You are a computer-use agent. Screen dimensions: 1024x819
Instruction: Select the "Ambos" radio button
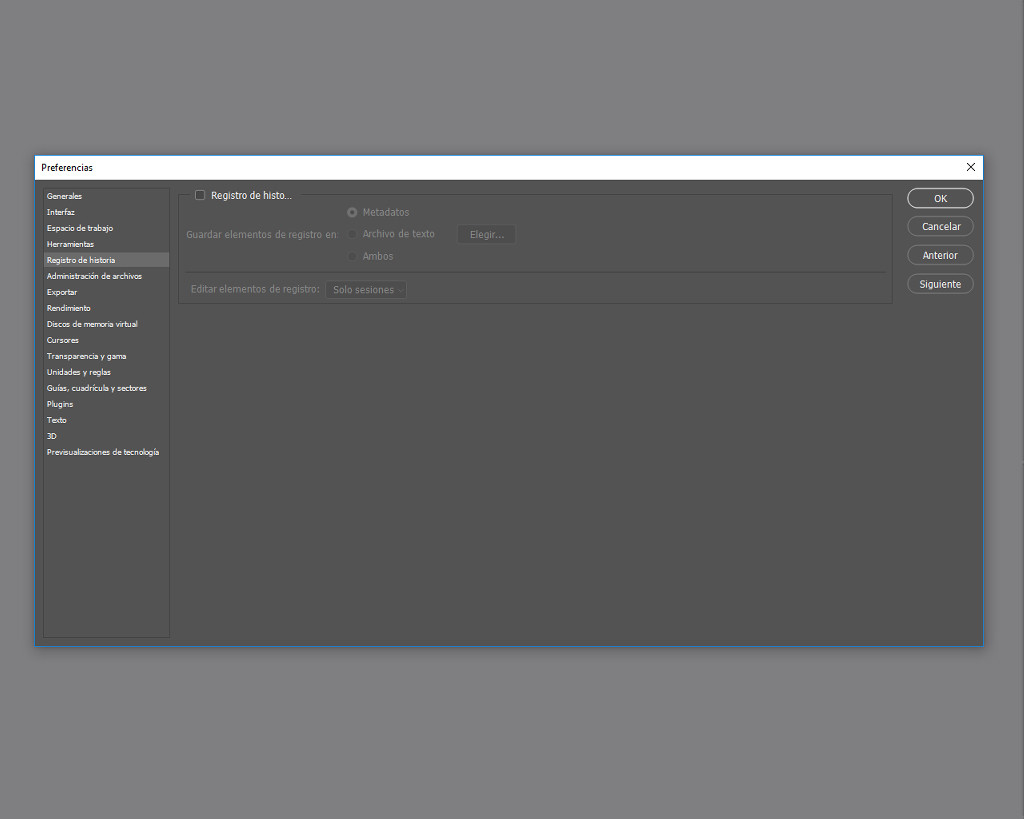click(x=352, y=256)
